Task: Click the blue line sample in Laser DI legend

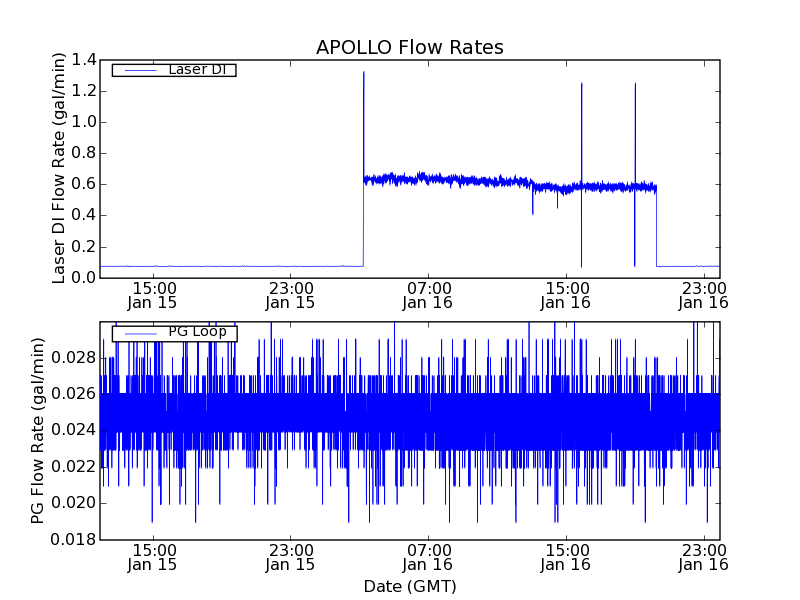Action: coord(139,70)
